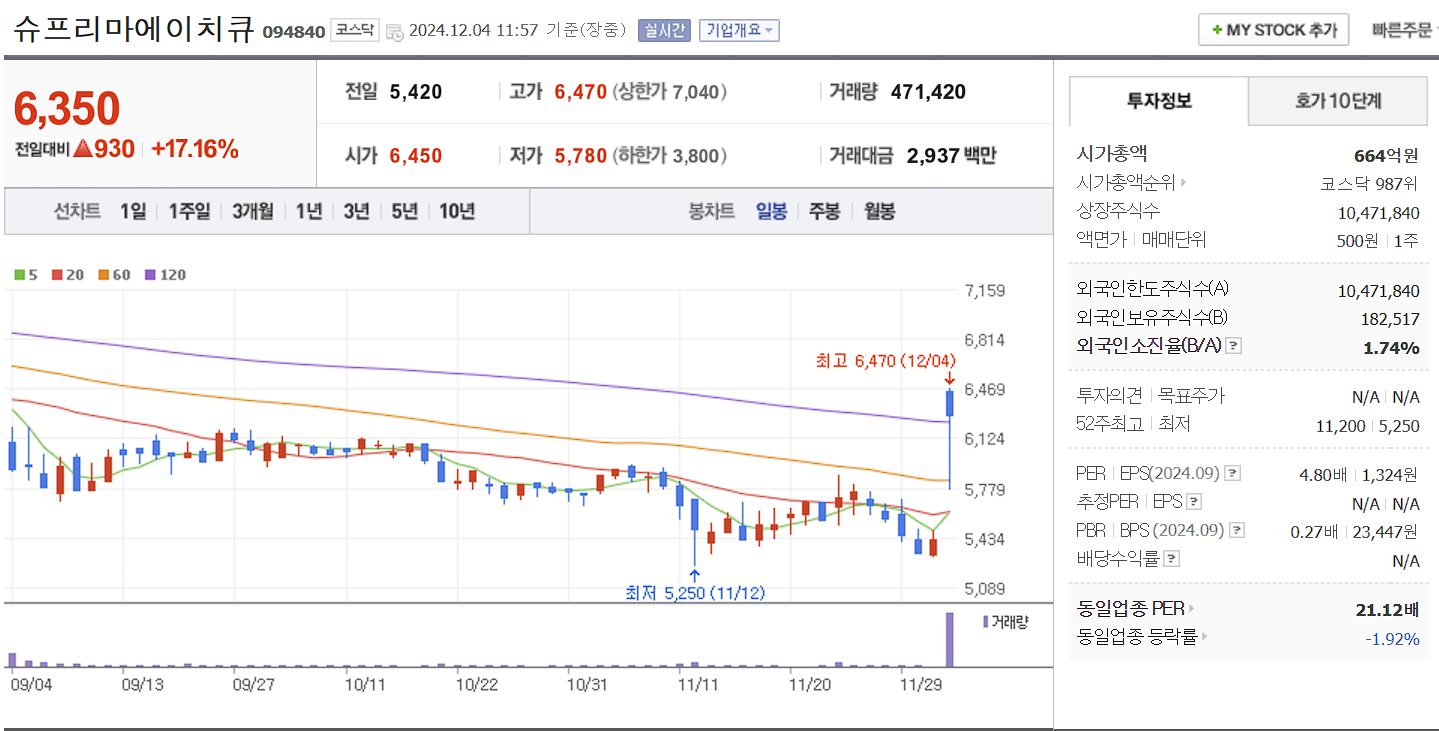Switch to the 호가10단계 tab
This screenshot has height=731, width=1439.
[x=1338, y=100]
